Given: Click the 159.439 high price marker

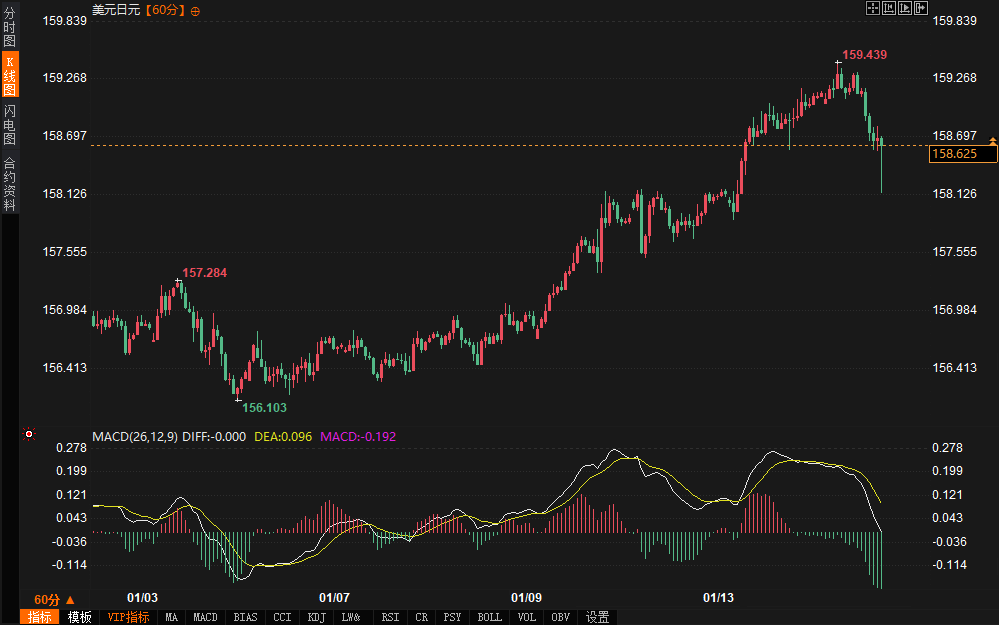Looking at the screenshot, I should [x=864, y=55].
